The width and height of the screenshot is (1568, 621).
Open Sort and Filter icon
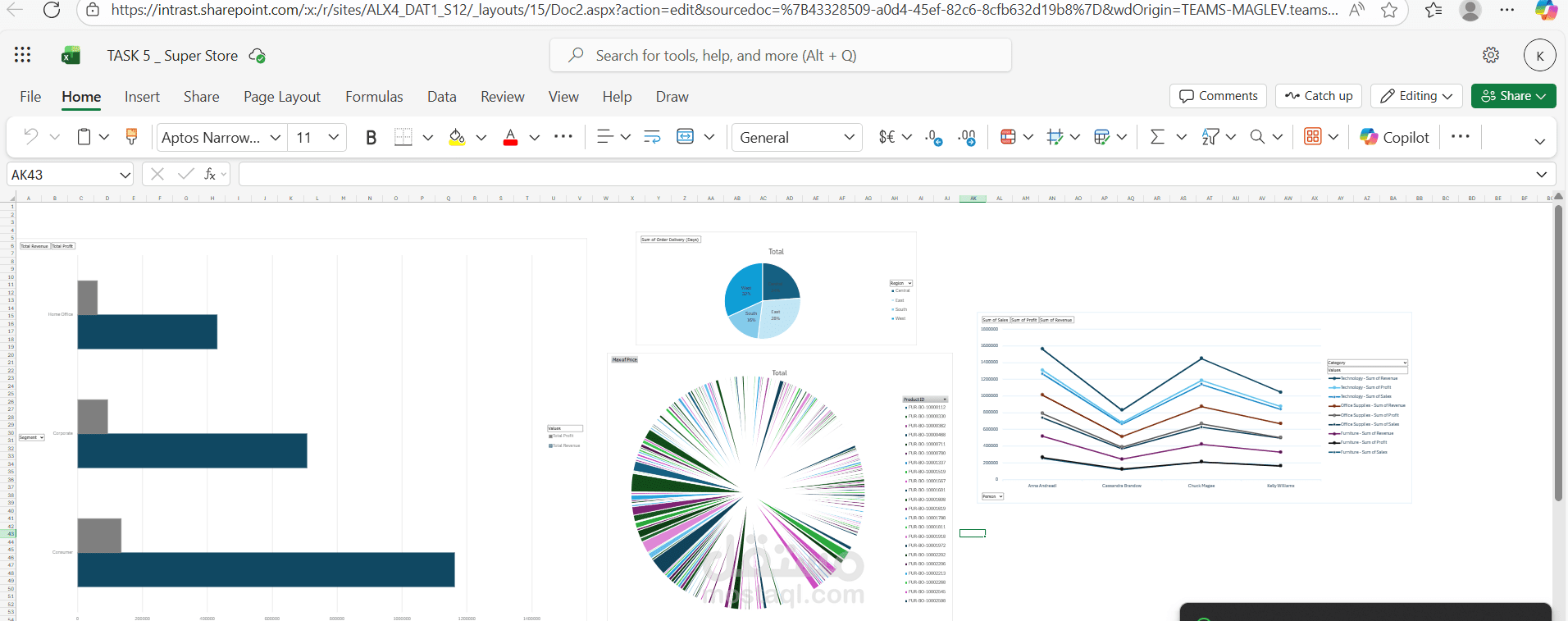(x=1210, y=137)
